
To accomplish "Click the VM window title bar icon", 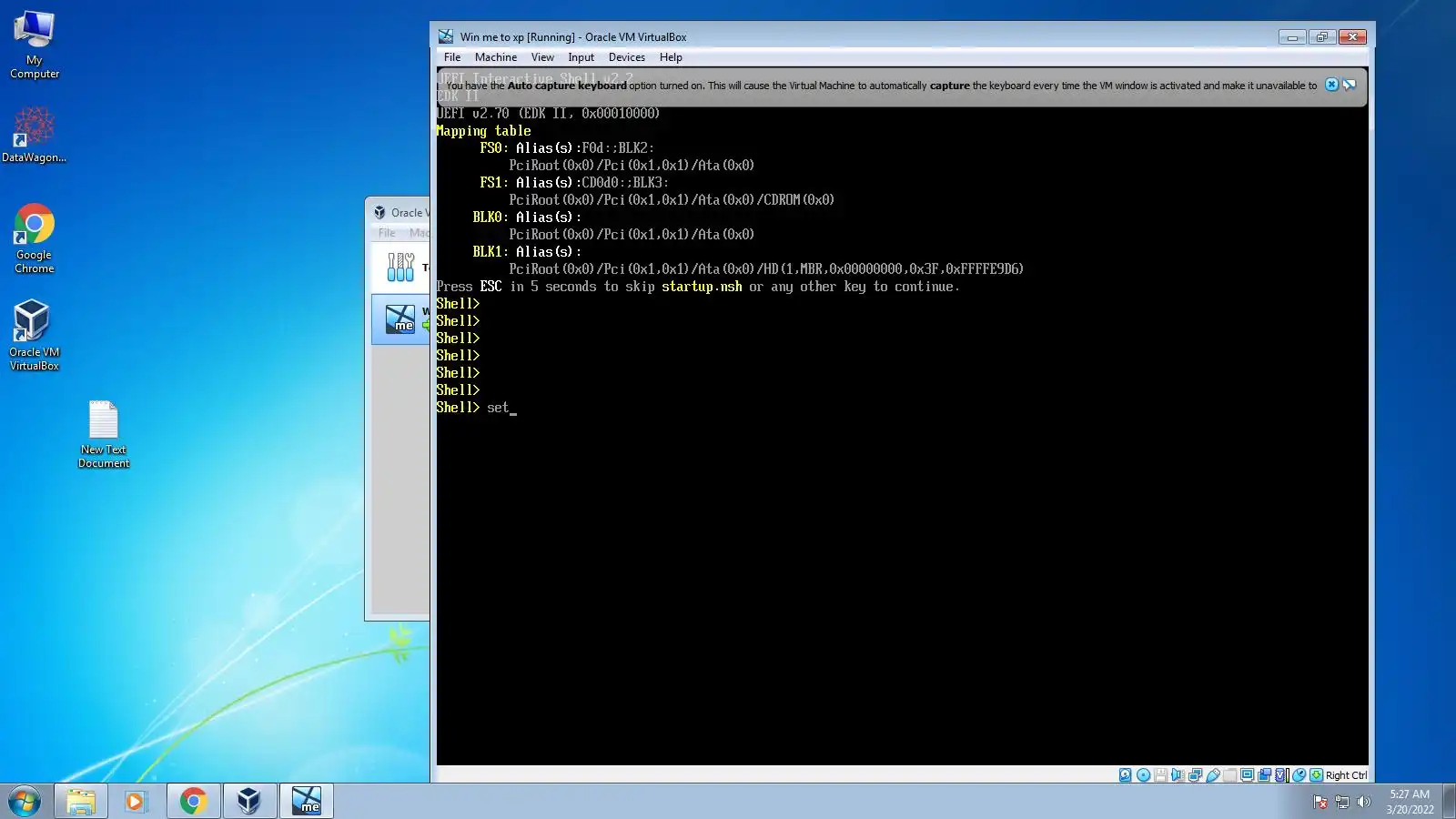I will [446, 36].
